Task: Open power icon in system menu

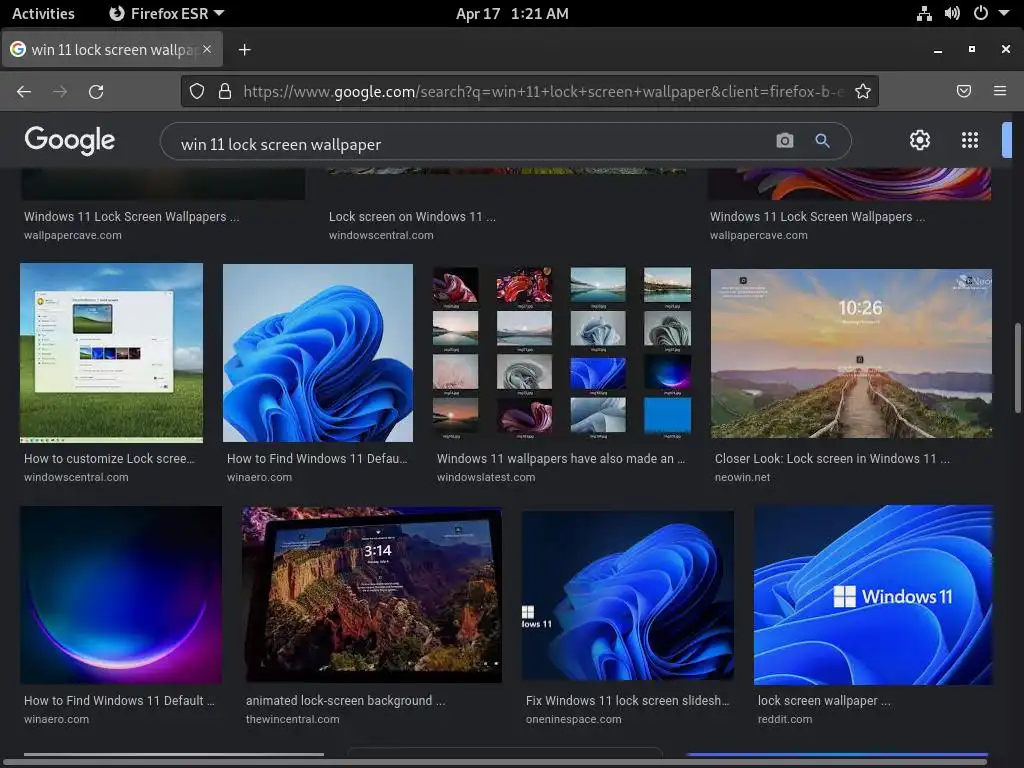Action: point(980,14)
